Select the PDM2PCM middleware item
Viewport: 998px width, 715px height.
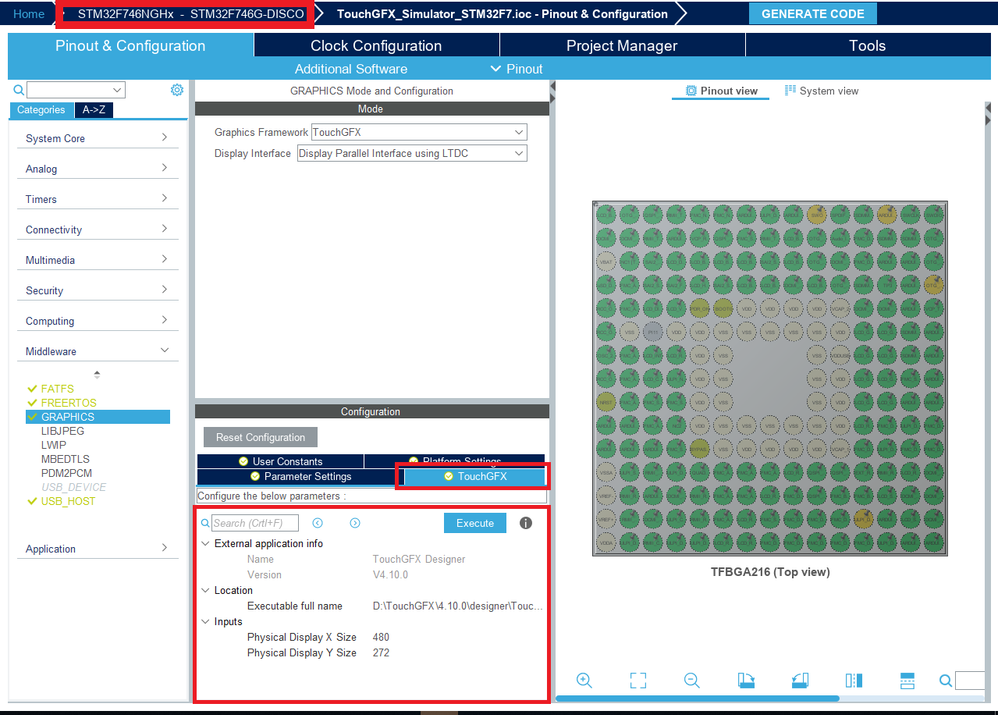point(66,473)
